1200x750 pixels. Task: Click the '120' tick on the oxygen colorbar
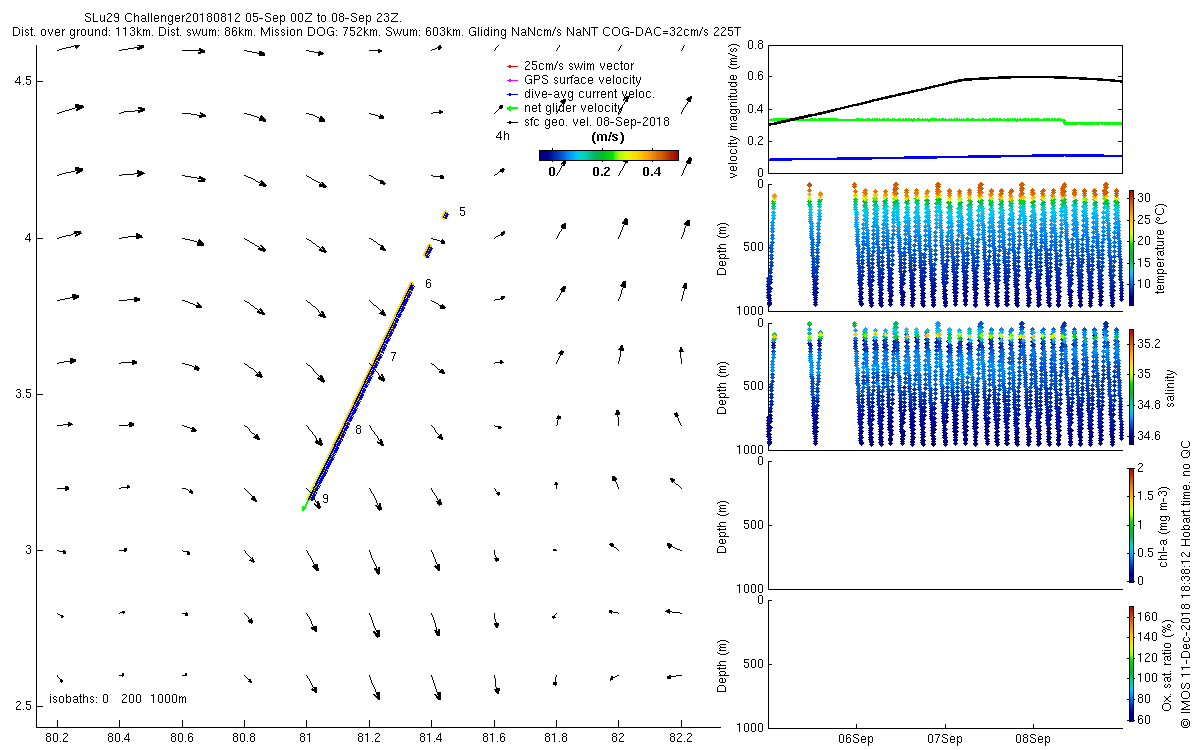[x=1146, y=656]
